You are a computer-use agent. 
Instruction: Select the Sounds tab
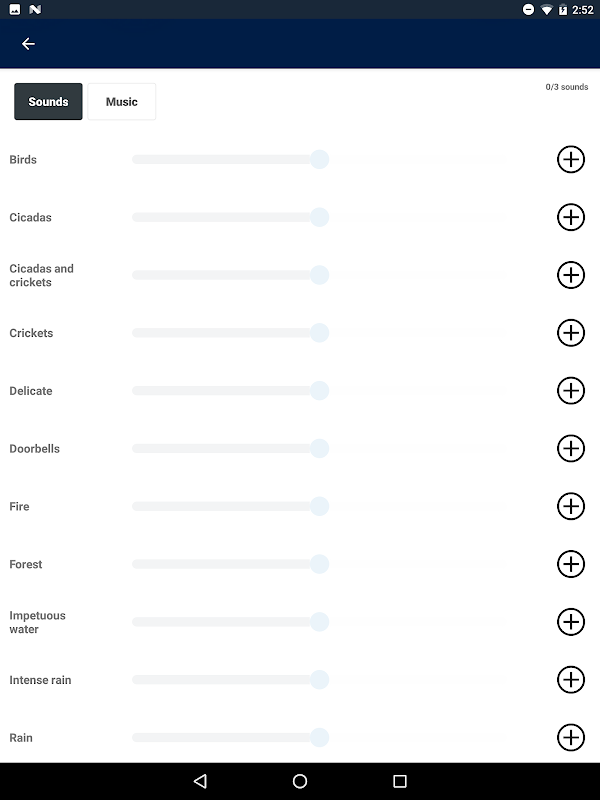[48, 102]
